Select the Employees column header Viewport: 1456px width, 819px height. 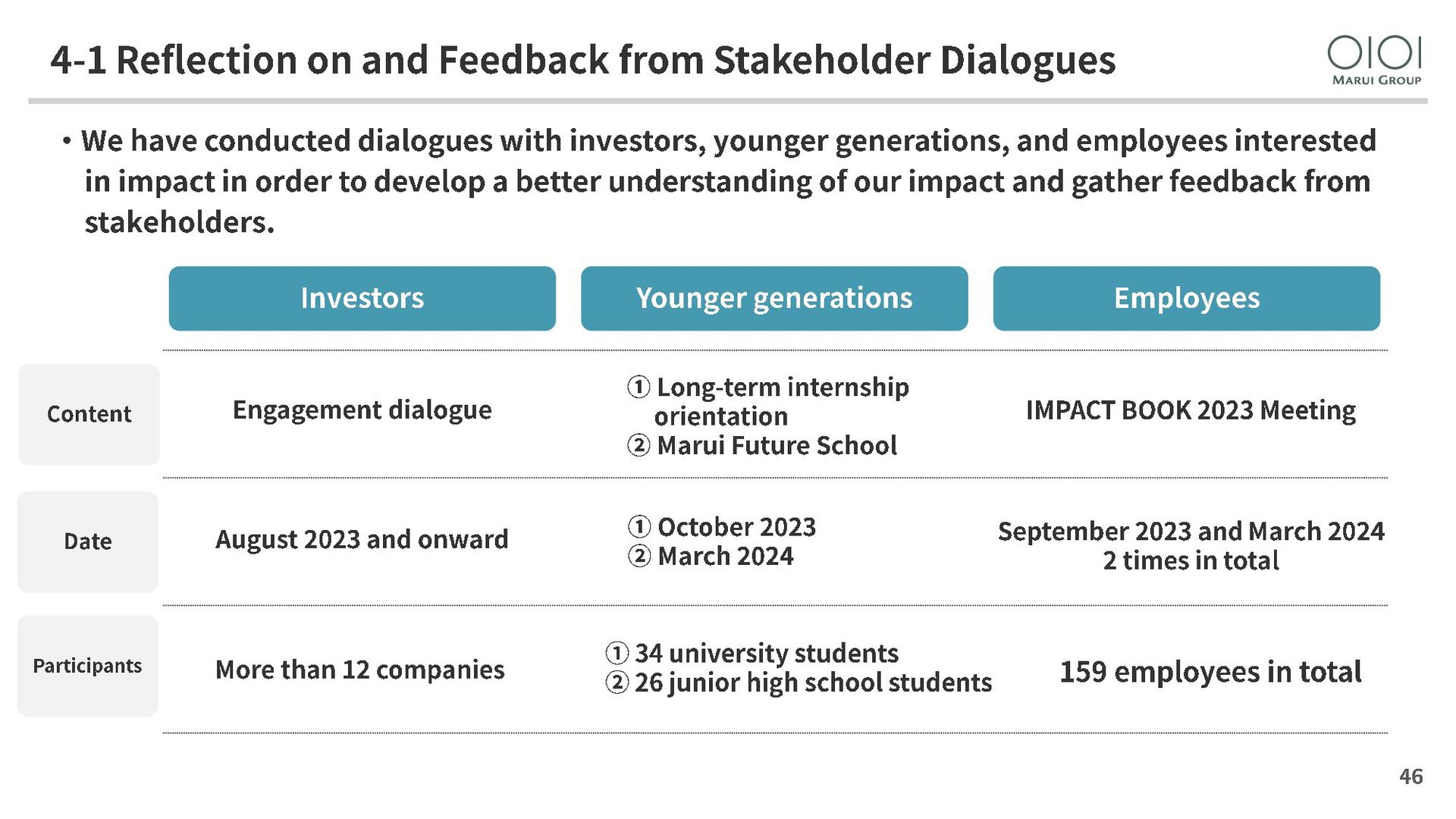tap(1186, 298)
